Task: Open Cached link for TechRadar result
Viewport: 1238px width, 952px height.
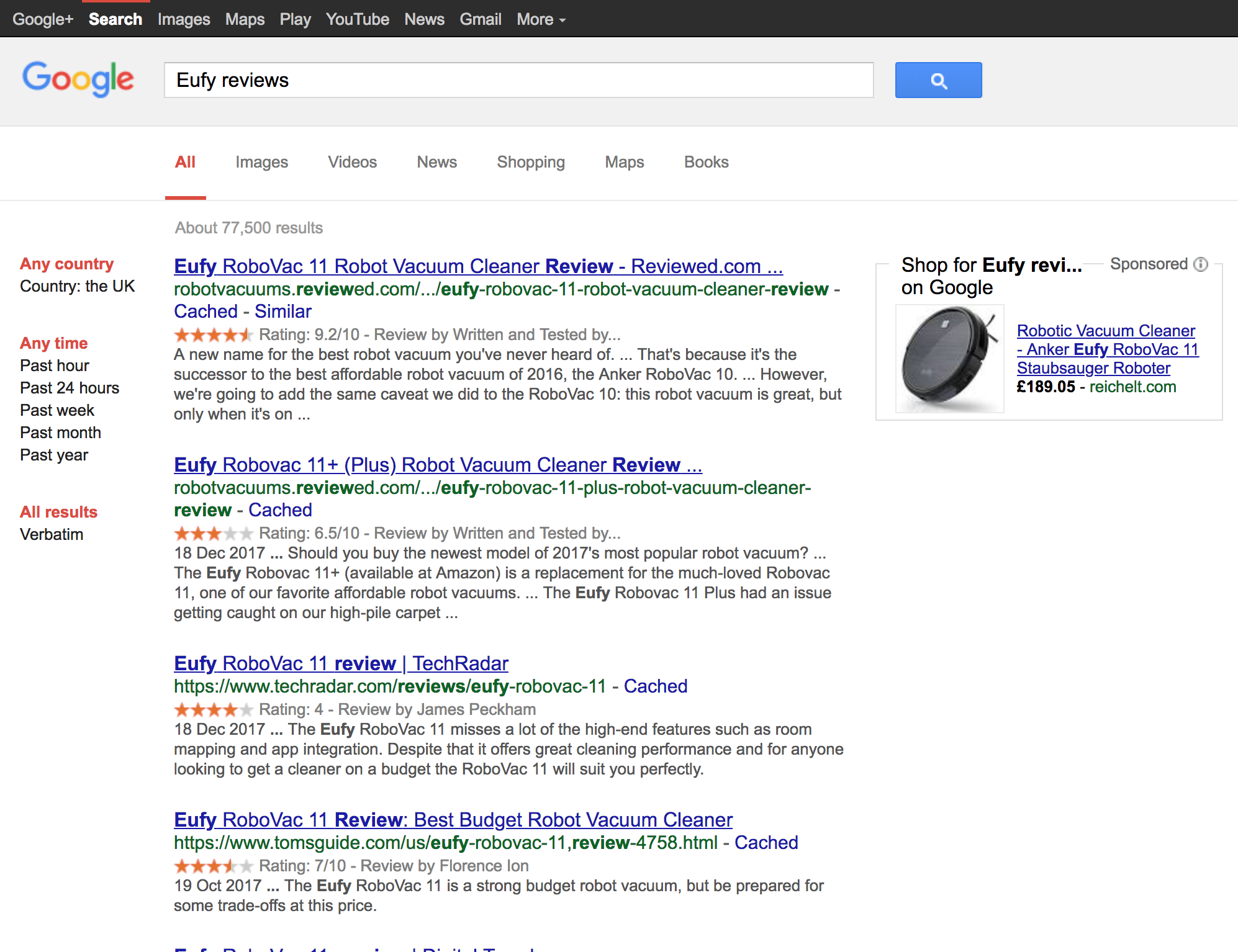Action: (x=656, y=686)
